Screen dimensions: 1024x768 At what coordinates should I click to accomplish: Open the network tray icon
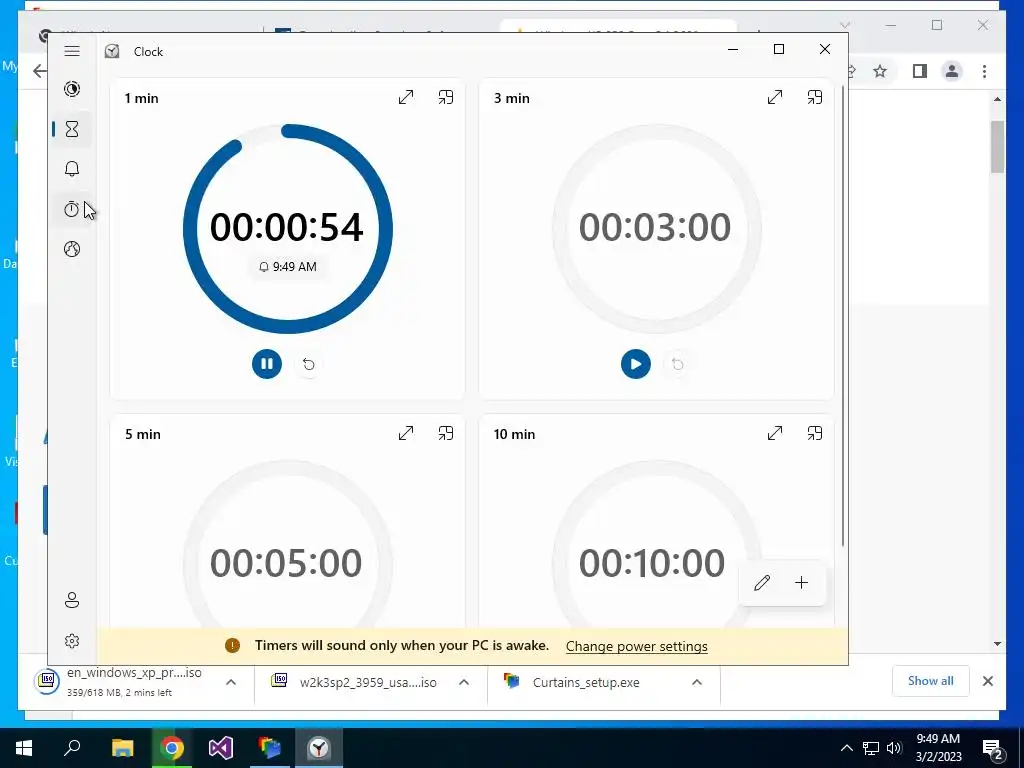coord(871,748)
